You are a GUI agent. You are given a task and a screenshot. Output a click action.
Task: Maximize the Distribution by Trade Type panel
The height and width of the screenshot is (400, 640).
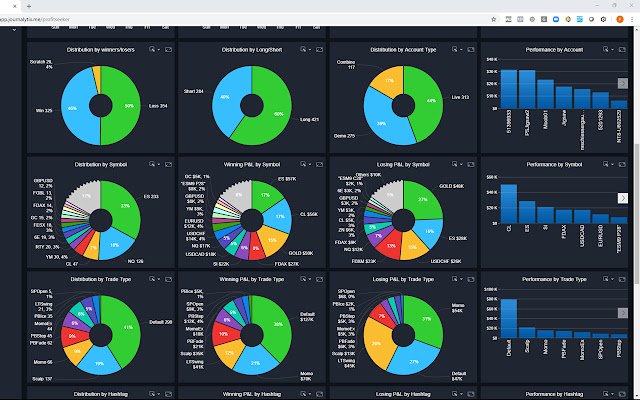pos(168,279)
